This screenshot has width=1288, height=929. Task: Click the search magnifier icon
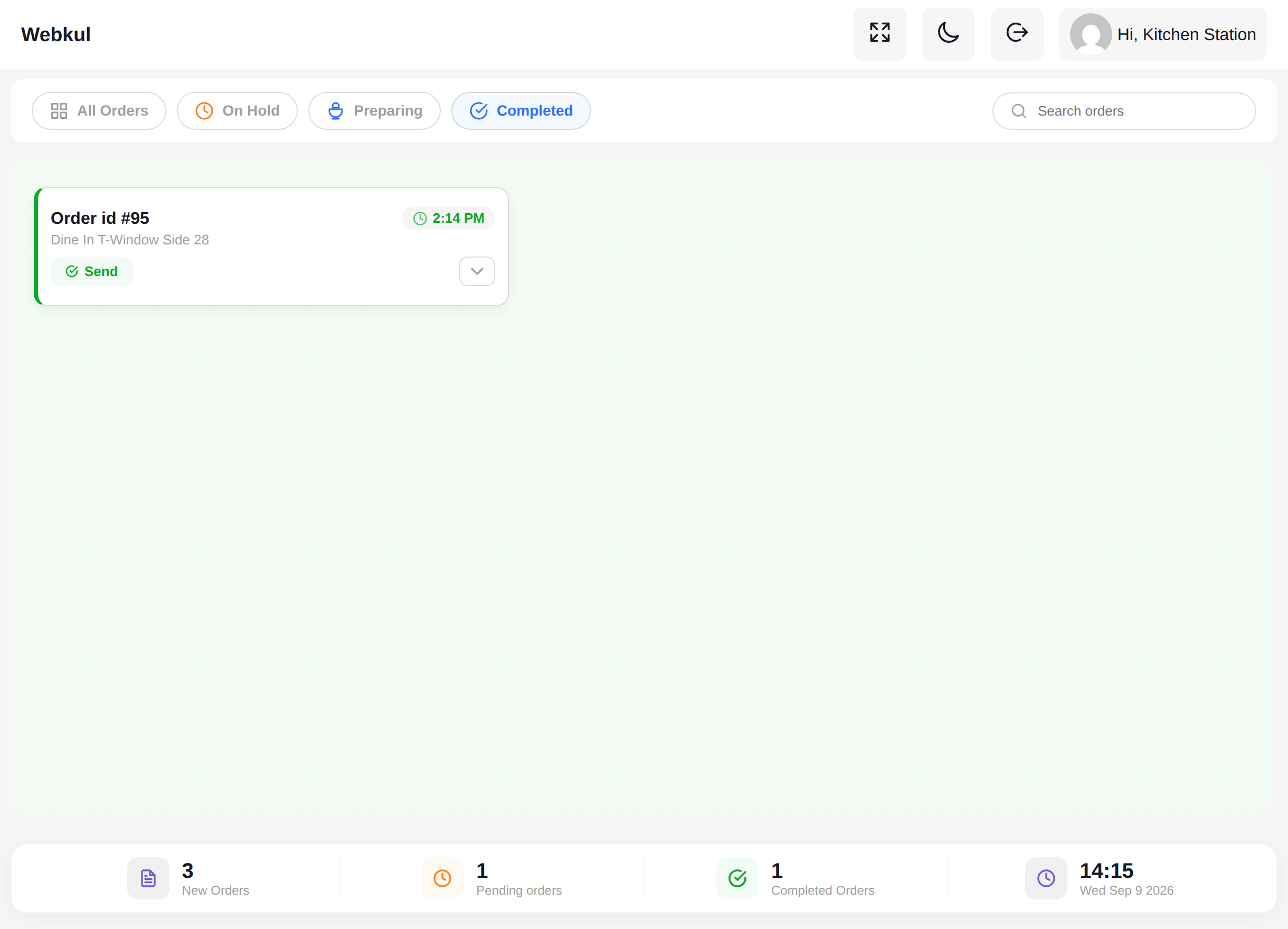(1019, 111)
